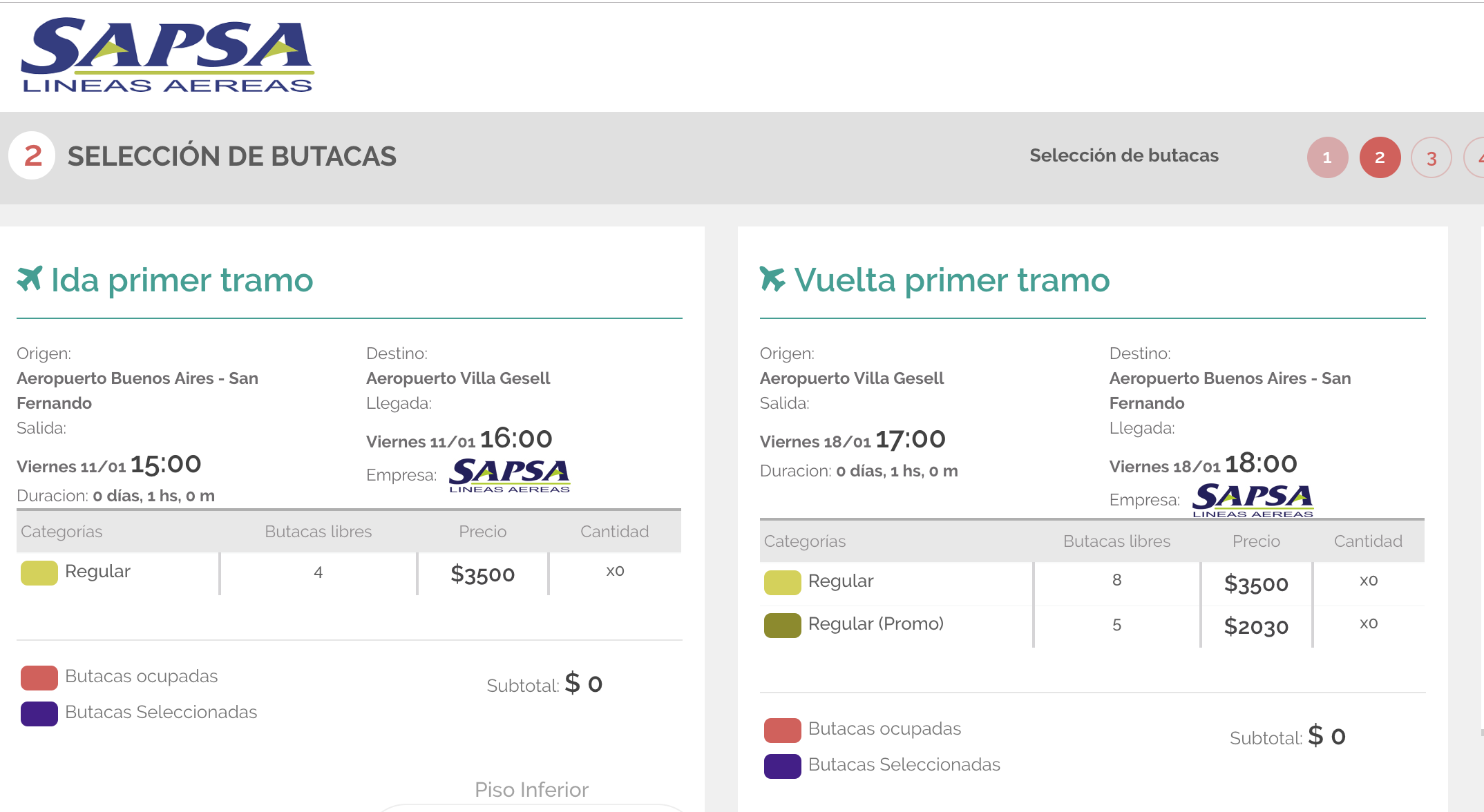Click the $2030 promo price cell
This screenshot has height=812, width=1484.
click(1255, 627)
